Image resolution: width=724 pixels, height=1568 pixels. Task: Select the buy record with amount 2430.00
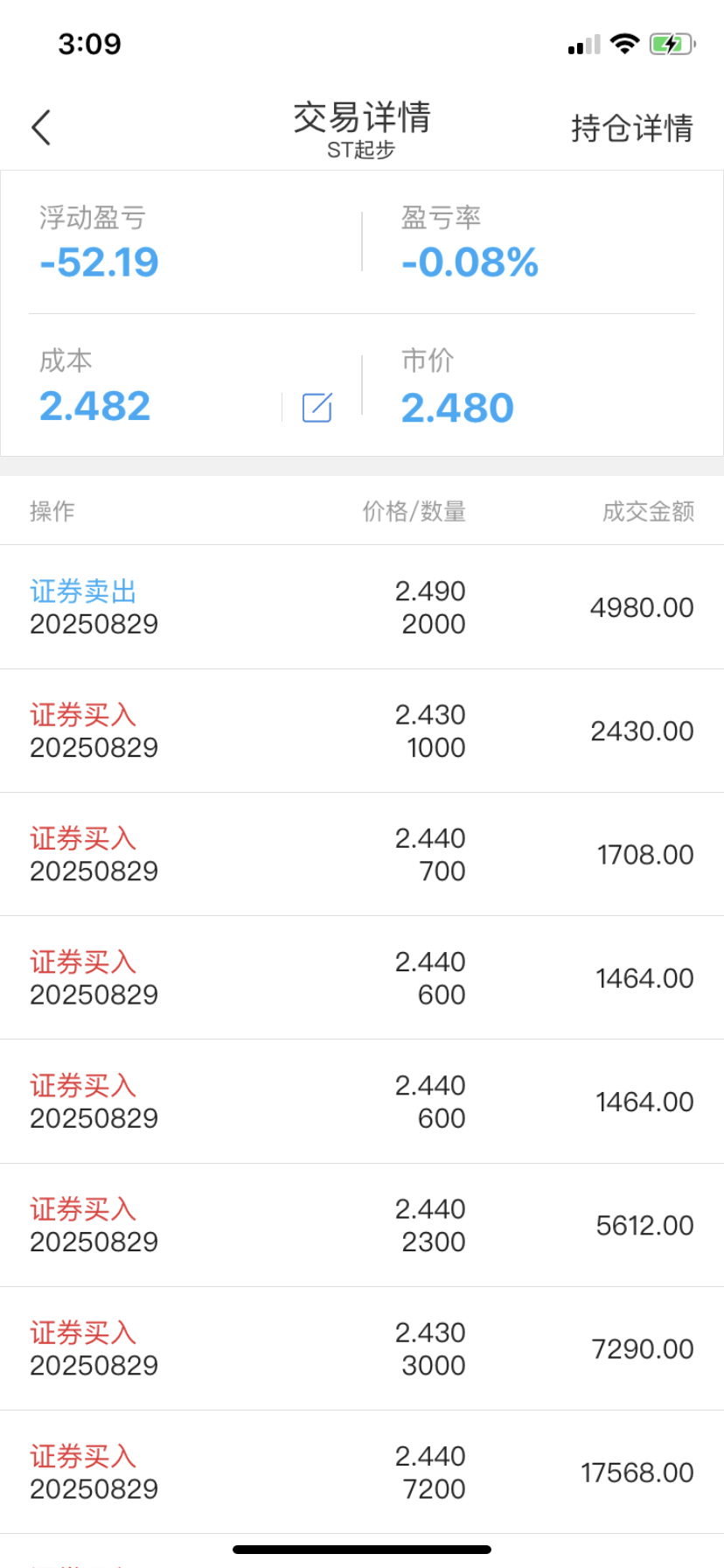click(362, 731)
